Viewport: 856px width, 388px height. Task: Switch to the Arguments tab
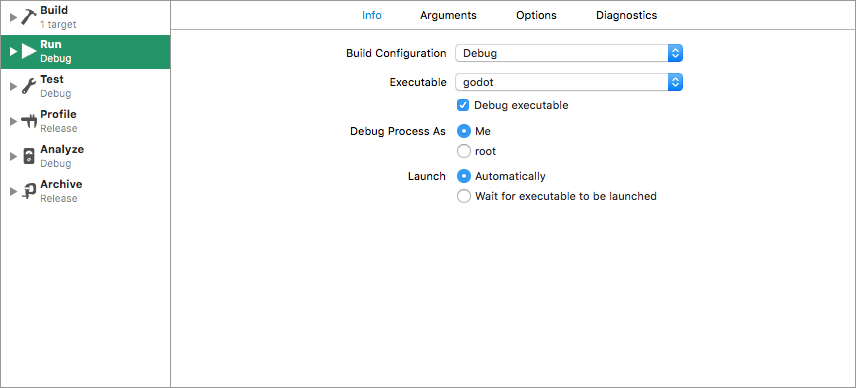point(448,15)
